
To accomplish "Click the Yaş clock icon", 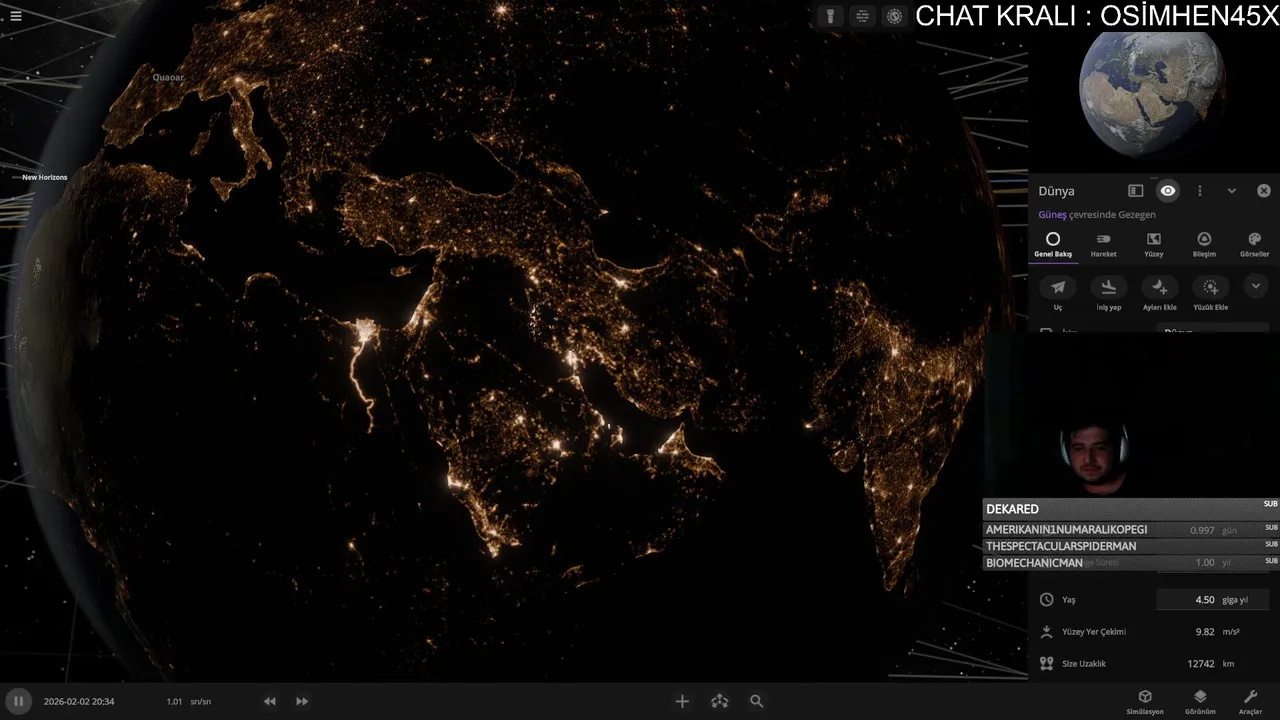I will [x=1047, y=600].
